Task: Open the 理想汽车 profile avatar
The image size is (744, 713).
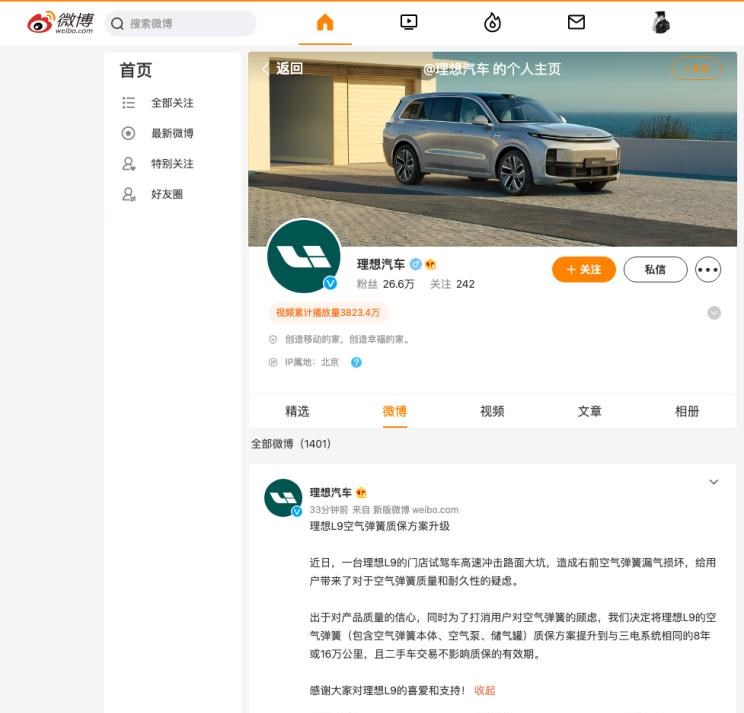Action: (304, 256)
